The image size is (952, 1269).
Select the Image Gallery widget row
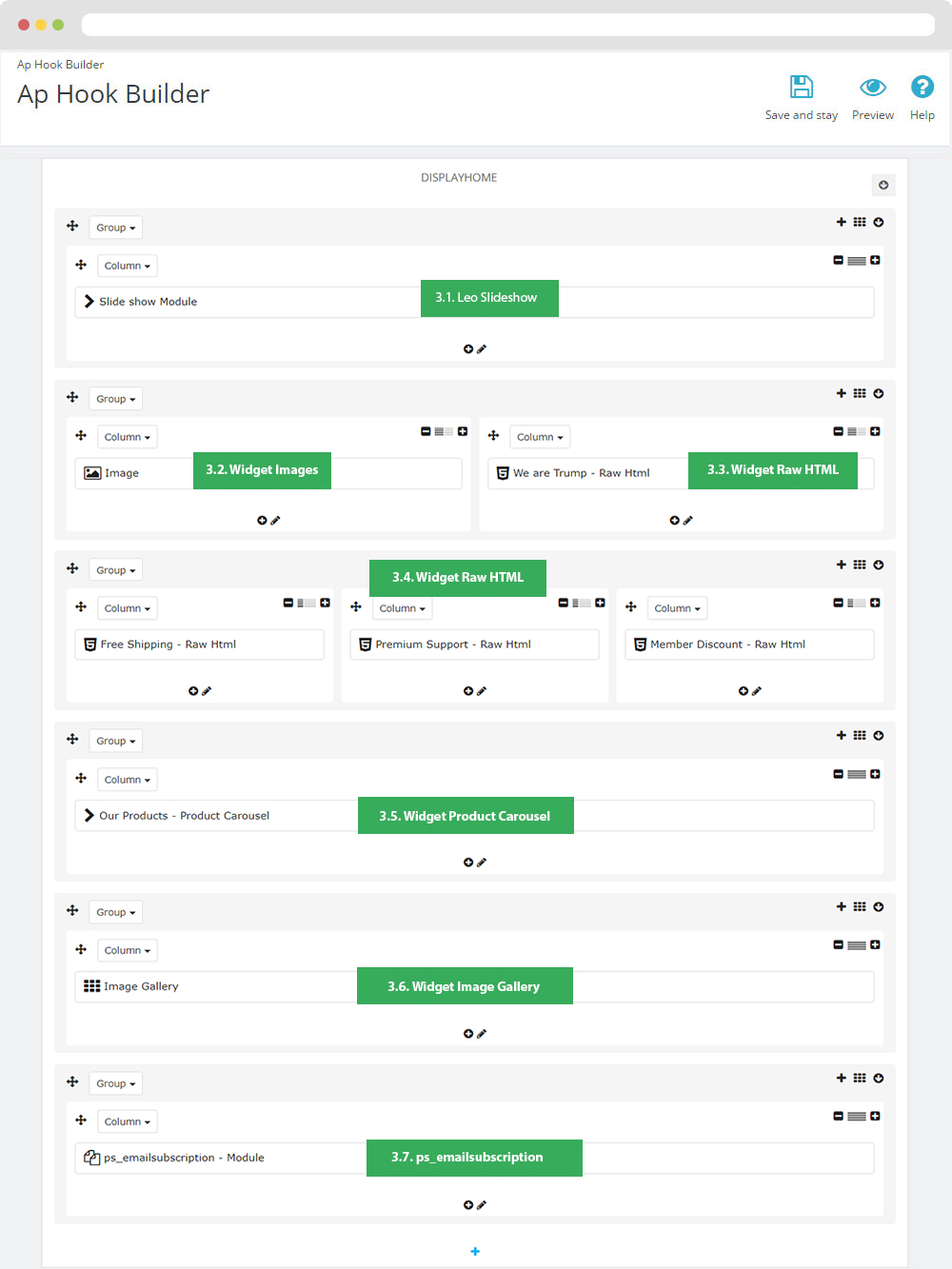click(474, 986)
